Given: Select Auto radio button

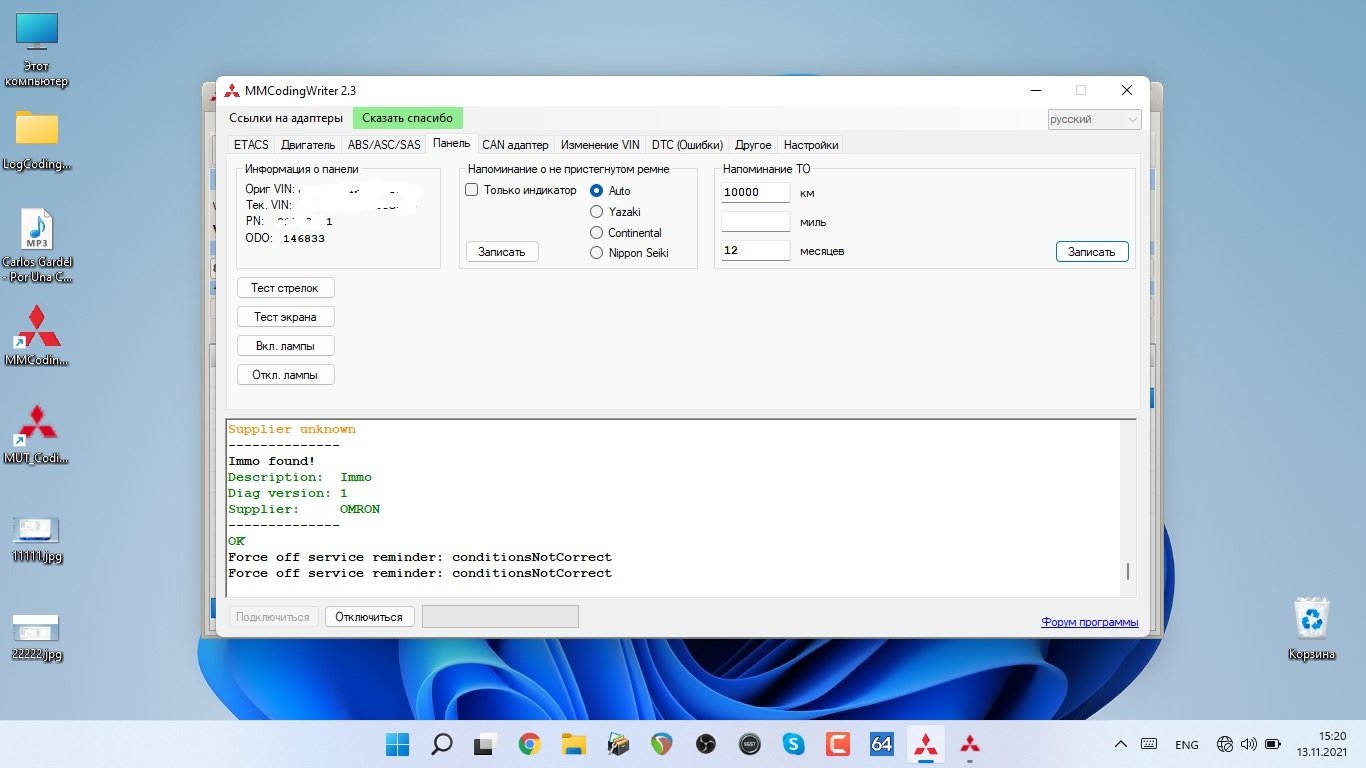Looking at the screenshot, I should 597,190.
